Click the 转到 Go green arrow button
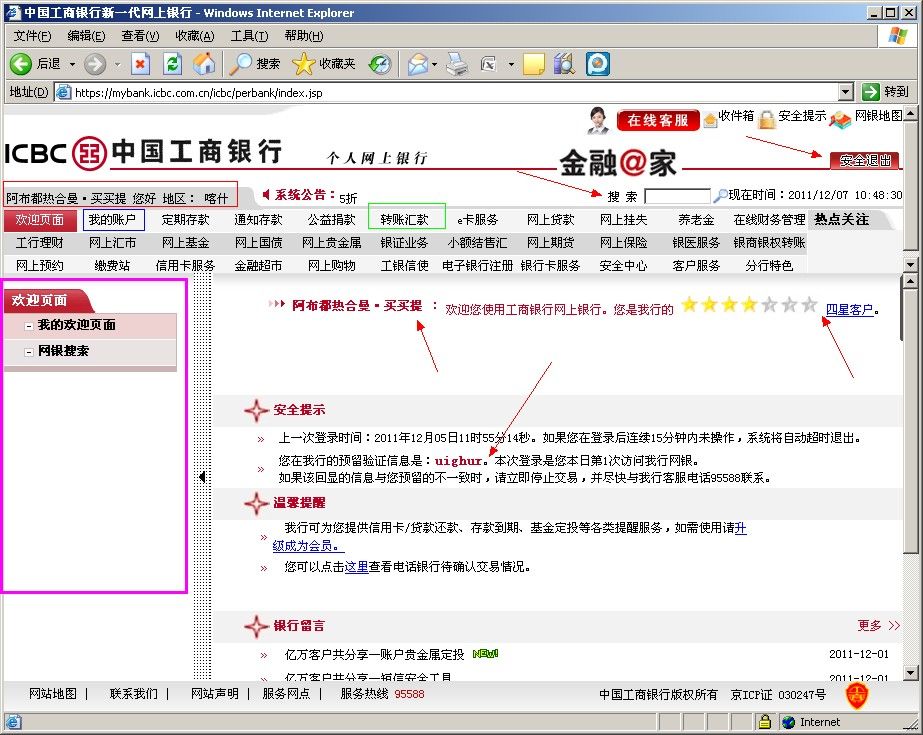Image resolution: width=923 pixels, height=735 pixels. [x=870, y=92]
